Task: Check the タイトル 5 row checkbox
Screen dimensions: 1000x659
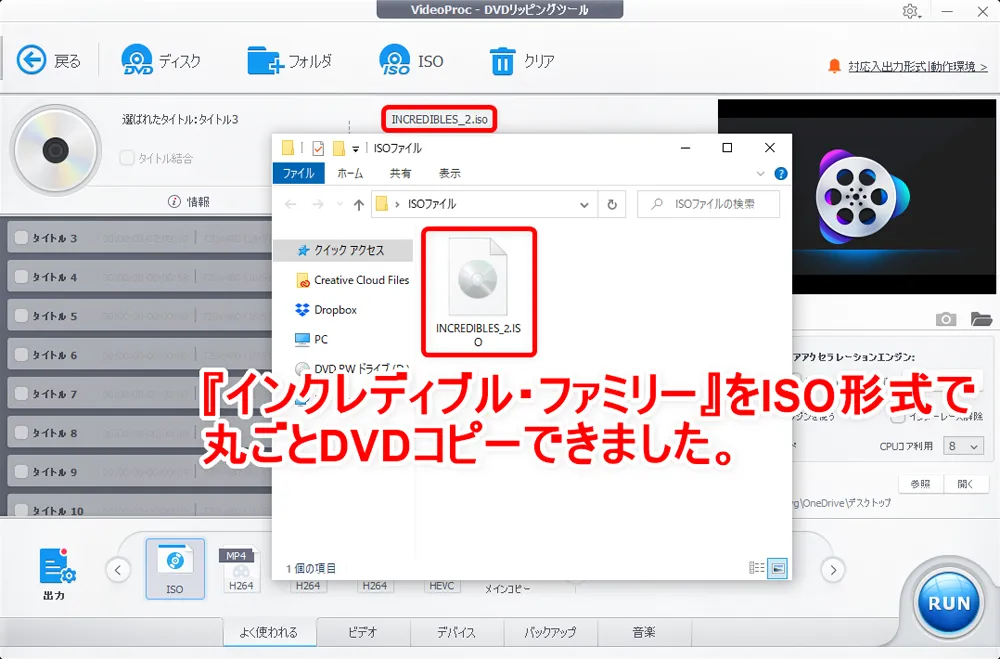Action: click(21, 315)
